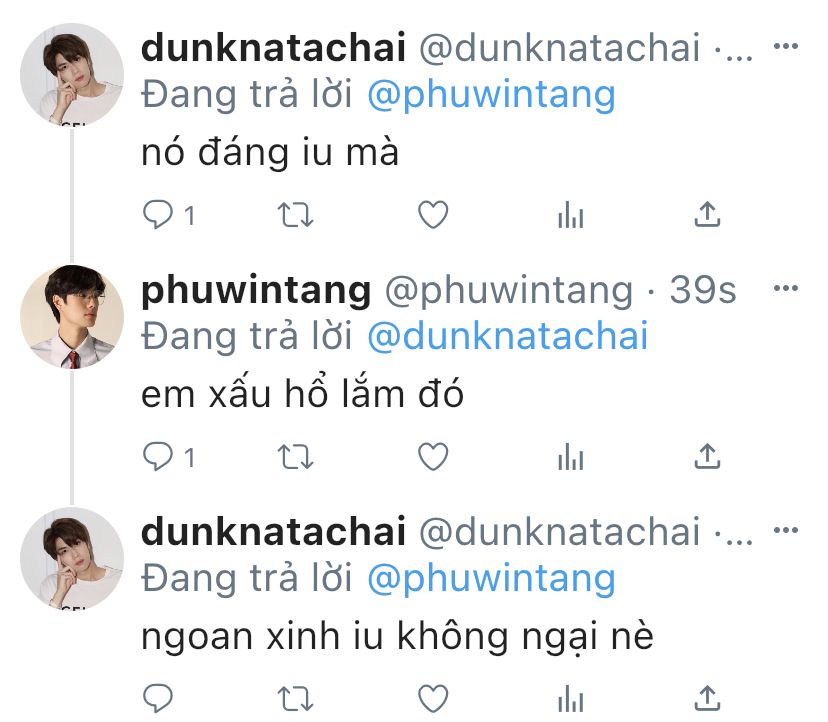The image size is (828, 722).
Task: Retweet the "em xấu hổ lắm đó" tweet
Action: [x=296, y=457]
